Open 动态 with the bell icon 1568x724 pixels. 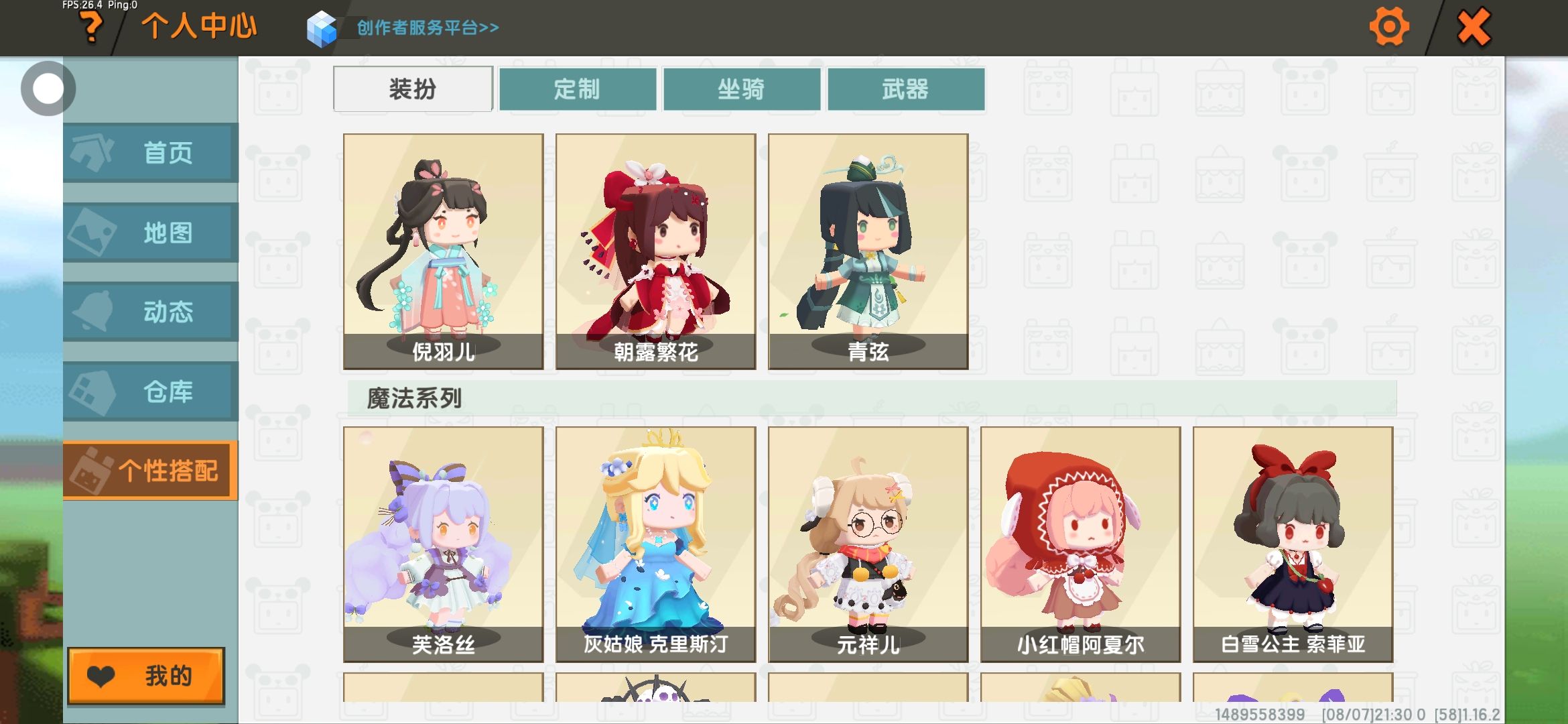pos(151,312)
